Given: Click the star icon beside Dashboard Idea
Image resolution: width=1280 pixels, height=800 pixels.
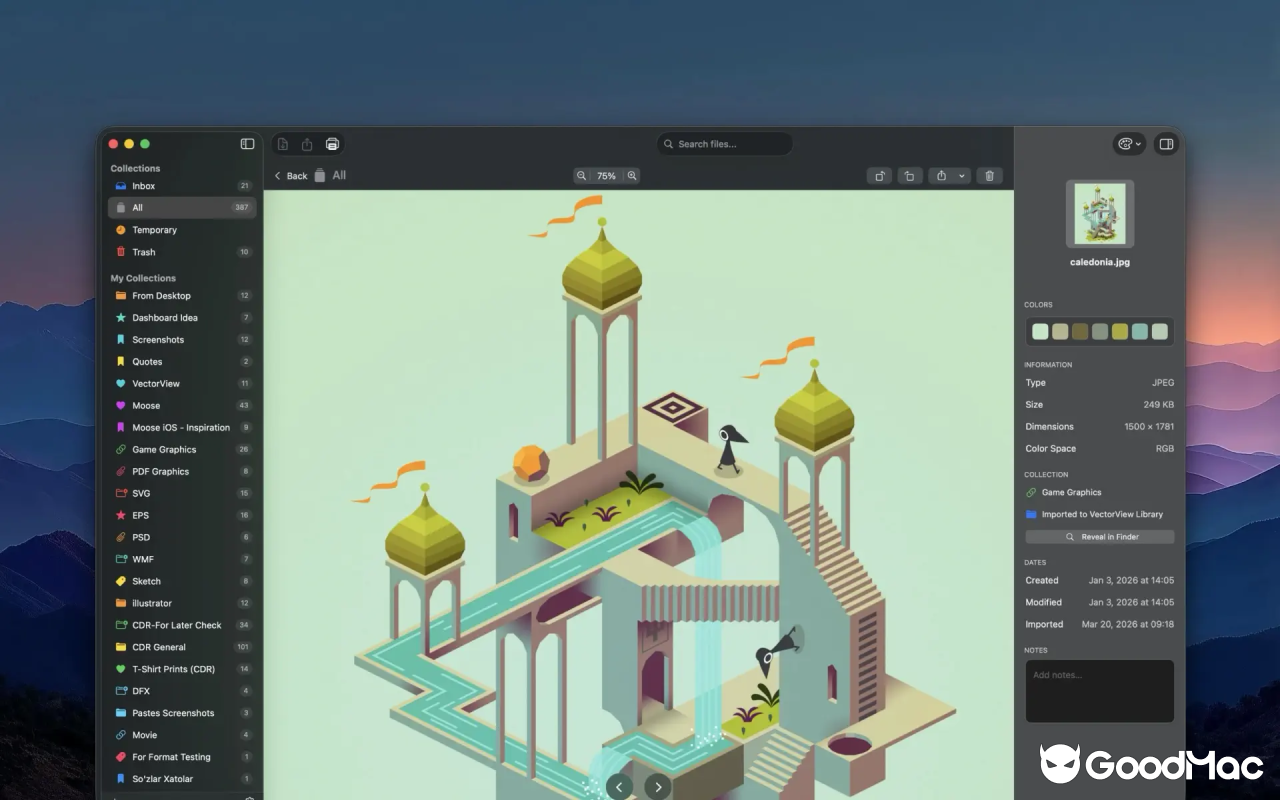Looking at the screenshot, I should pos(121,318).
